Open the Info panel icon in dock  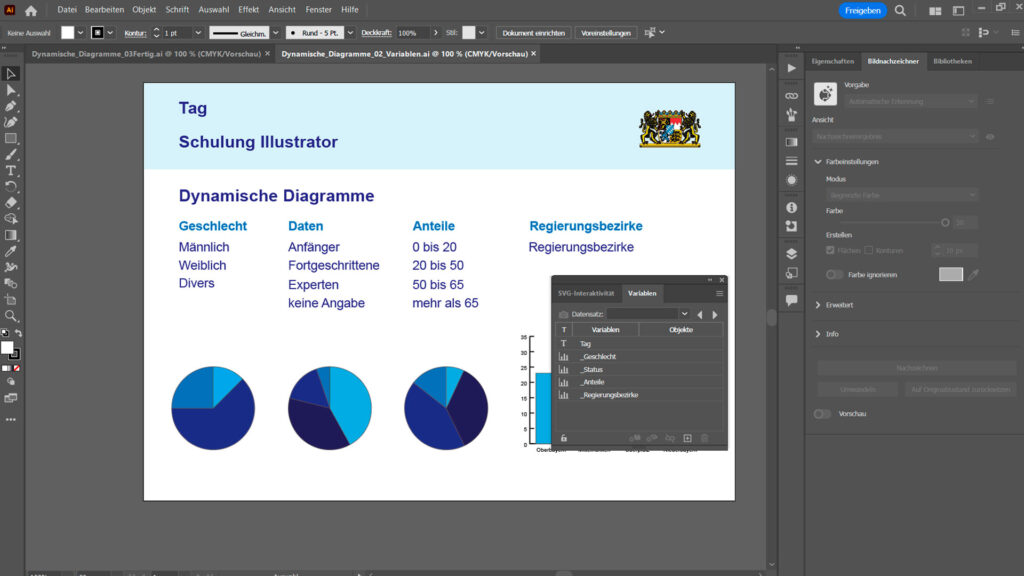(x=792, y=208)
